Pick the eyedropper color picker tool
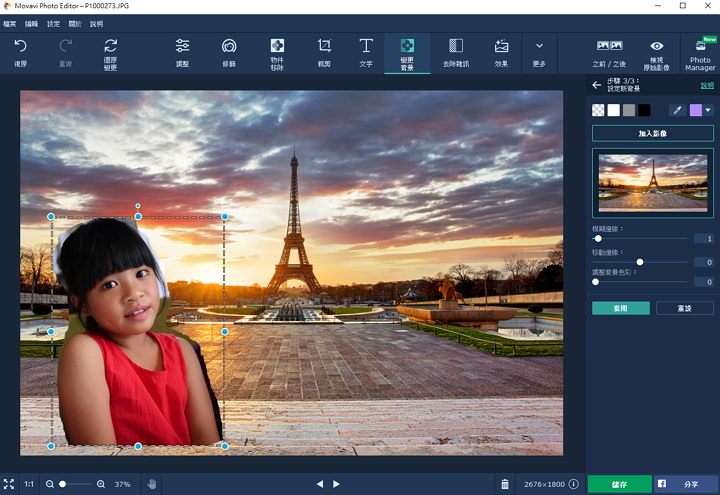This screenshot has height=495, width=720. click(677, 110)
